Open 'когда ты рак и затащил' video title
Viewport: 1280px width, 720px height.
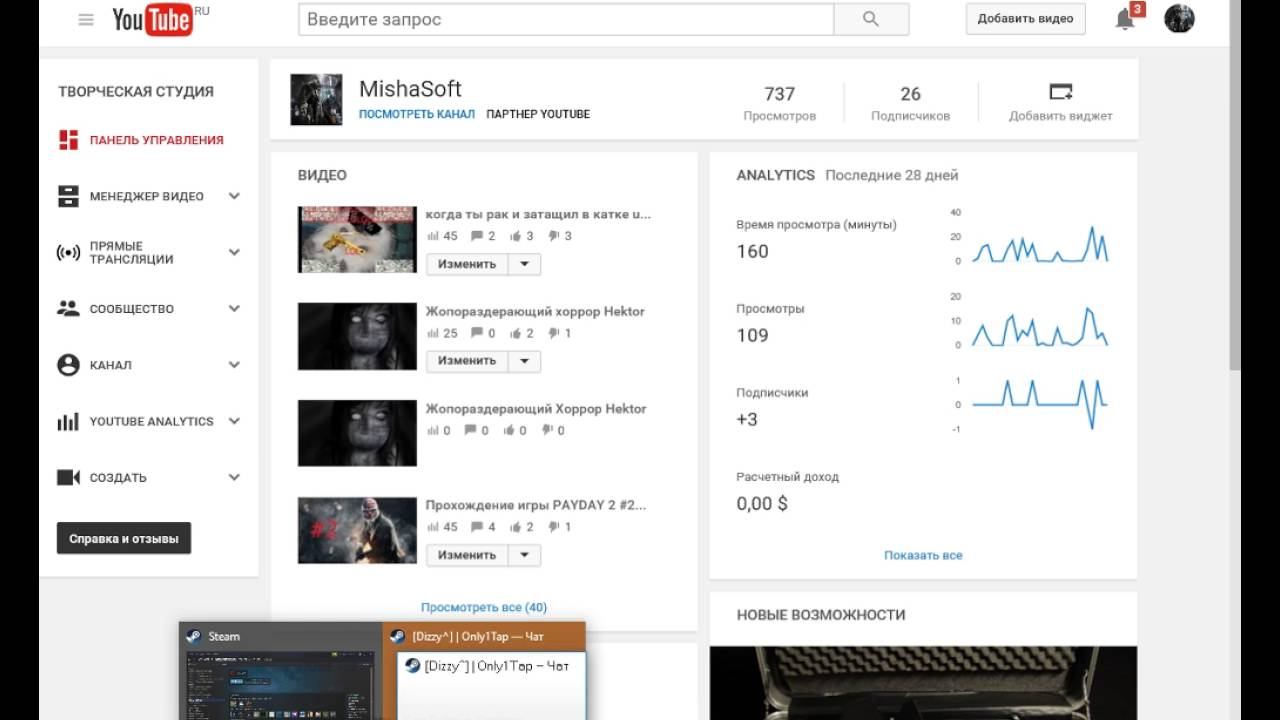538,214
